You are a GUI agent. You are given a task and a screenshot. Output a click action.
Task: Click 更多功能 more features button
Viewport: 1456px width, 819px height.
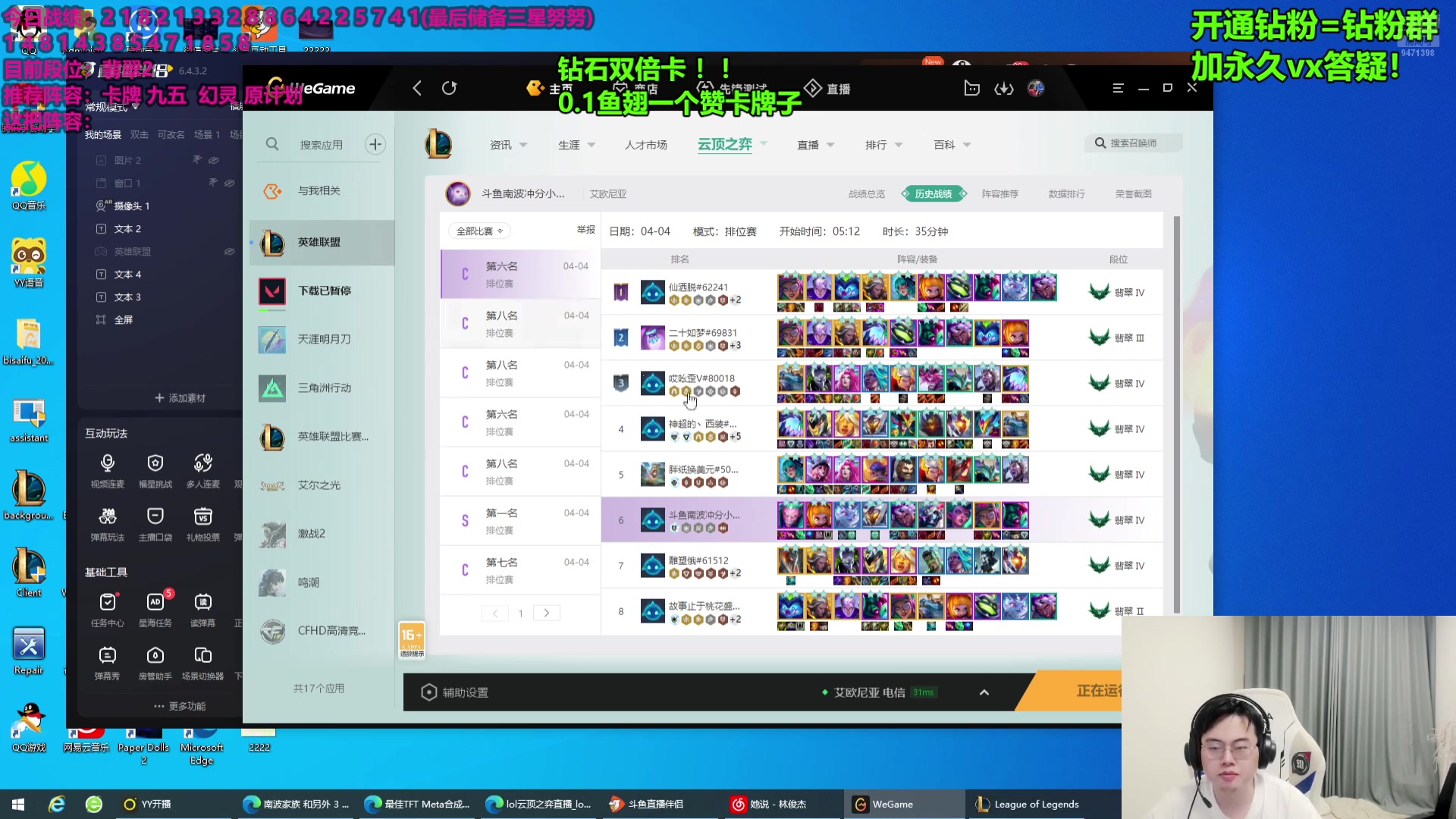click(x=180, y=706)
